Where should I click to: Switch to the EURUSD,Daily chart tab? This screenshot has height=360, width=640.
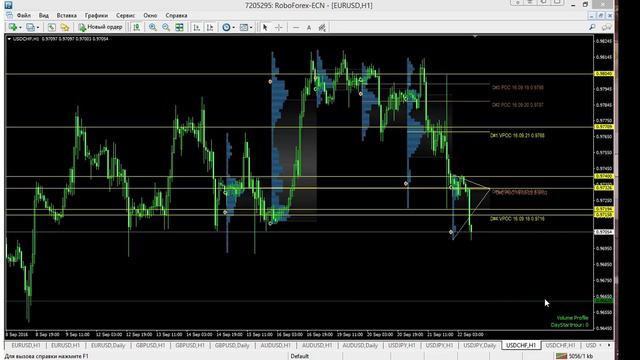coord(108,345)
